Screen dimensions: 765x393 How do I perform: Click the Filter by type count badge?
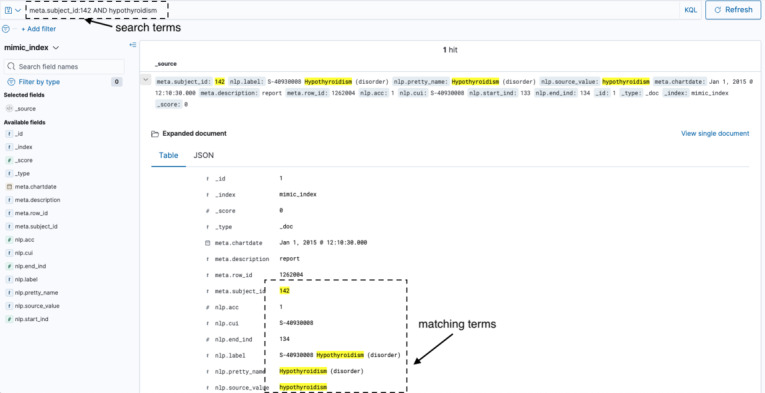tap(117, 82)
